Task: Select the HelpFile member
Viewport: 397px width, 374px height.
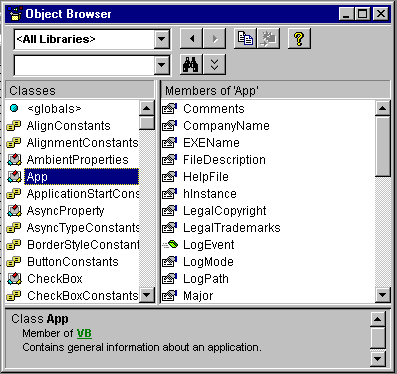Action: coord(206,177)
